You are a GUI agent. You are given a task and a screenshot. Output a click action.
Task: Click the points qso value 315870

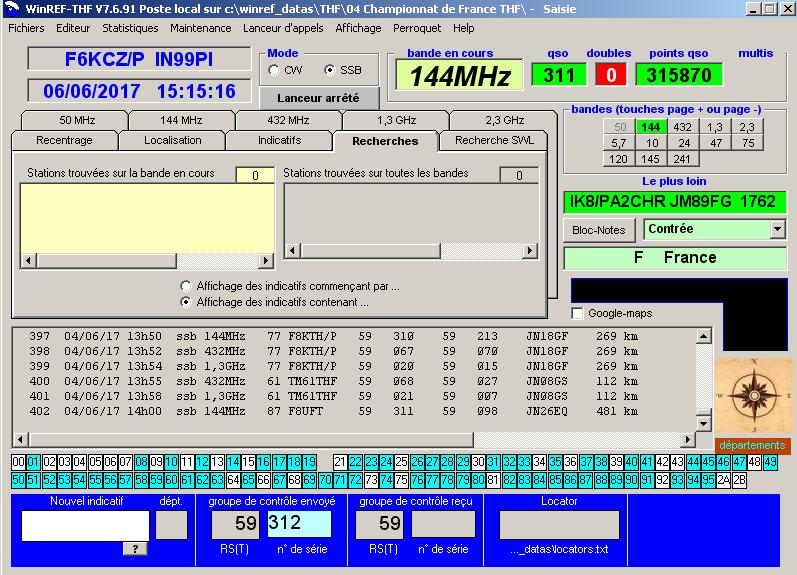pos(679,75)
